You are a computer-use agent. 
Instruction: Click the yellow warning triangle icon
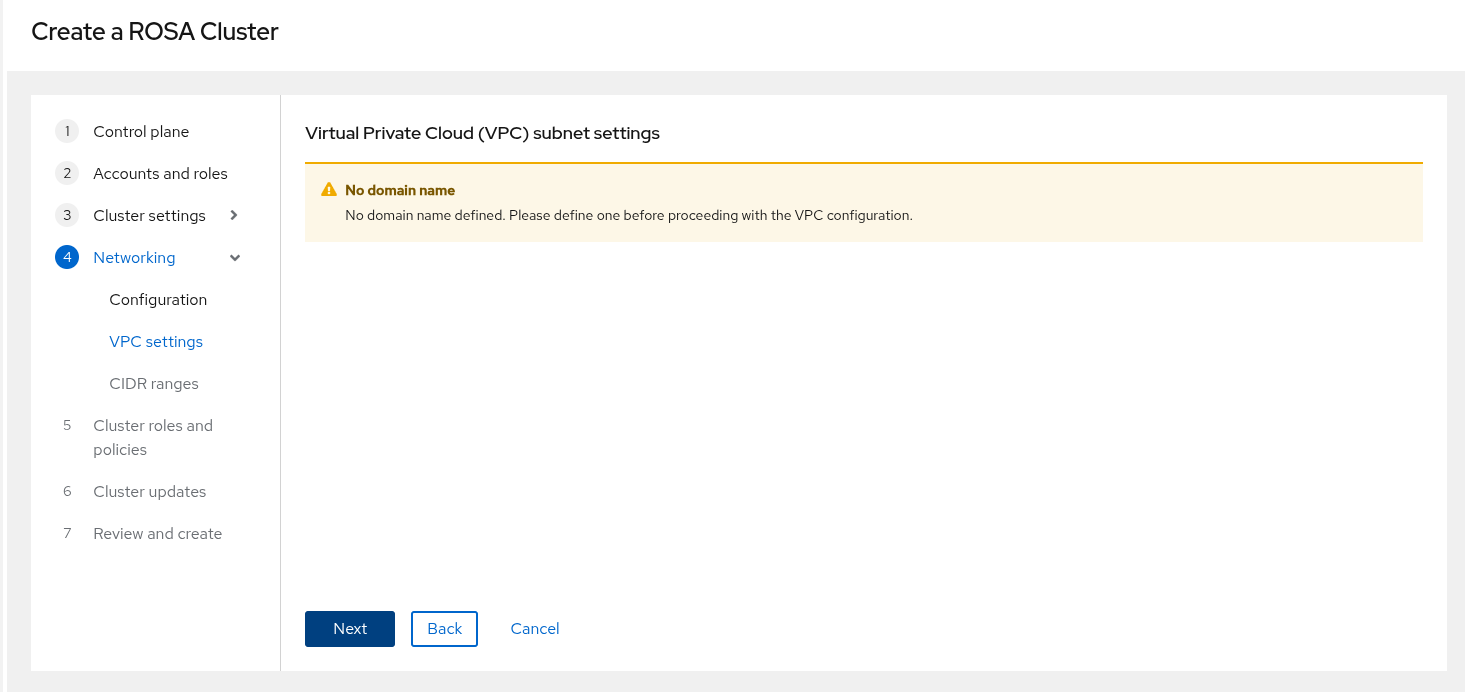click(329, 190)
